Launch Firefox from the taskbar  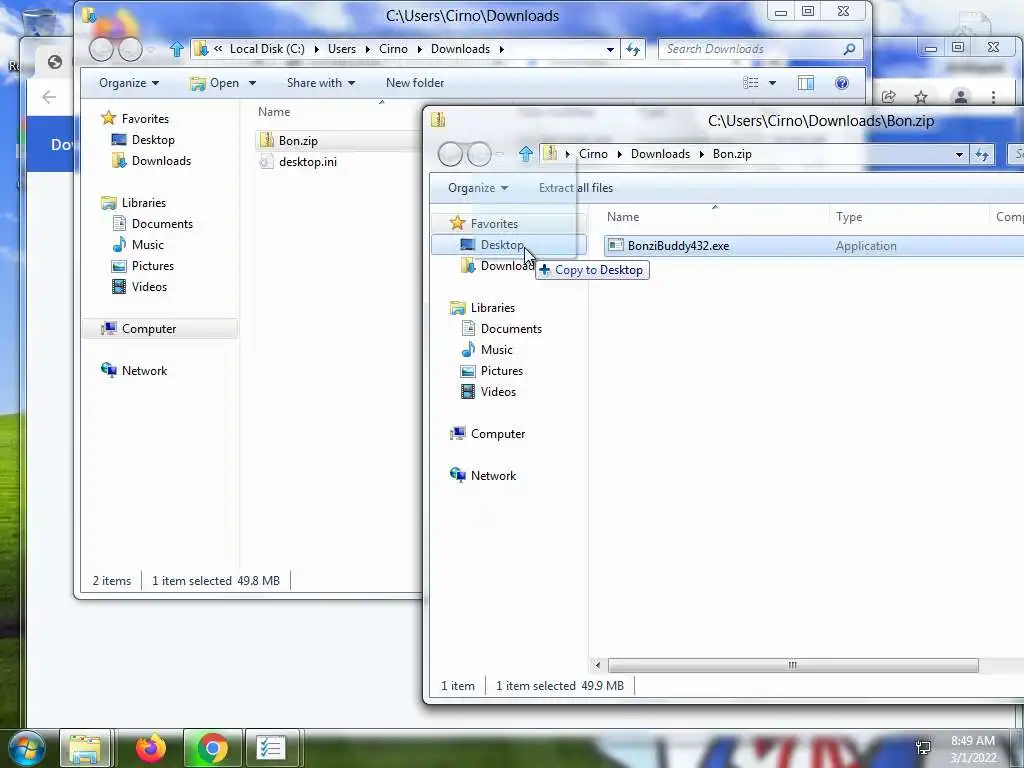pyautogui.click(x=151, y=749)
